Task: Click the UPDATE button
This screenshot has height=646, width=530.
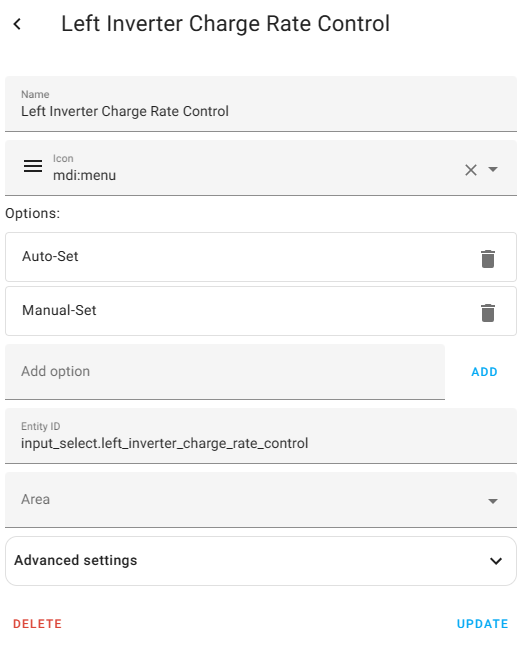Action: pos(482,624)
